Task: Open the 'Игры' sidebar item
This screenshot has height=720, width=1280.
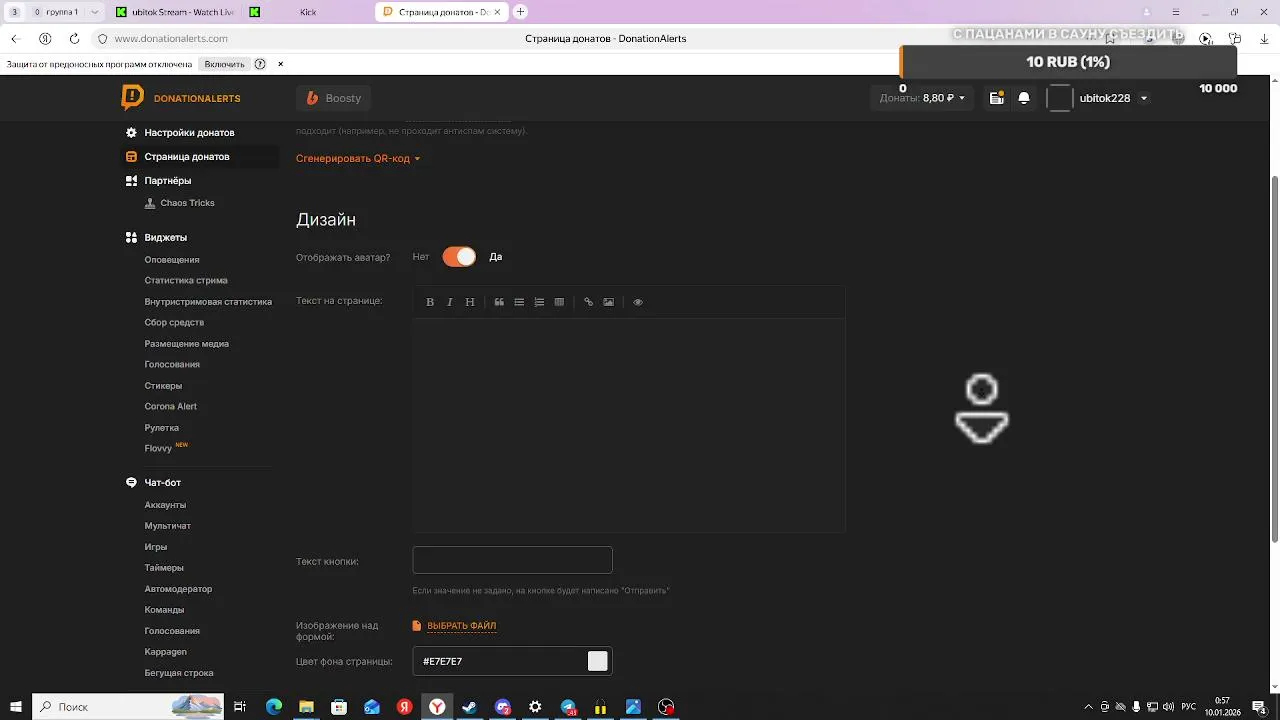Action: 156,547
